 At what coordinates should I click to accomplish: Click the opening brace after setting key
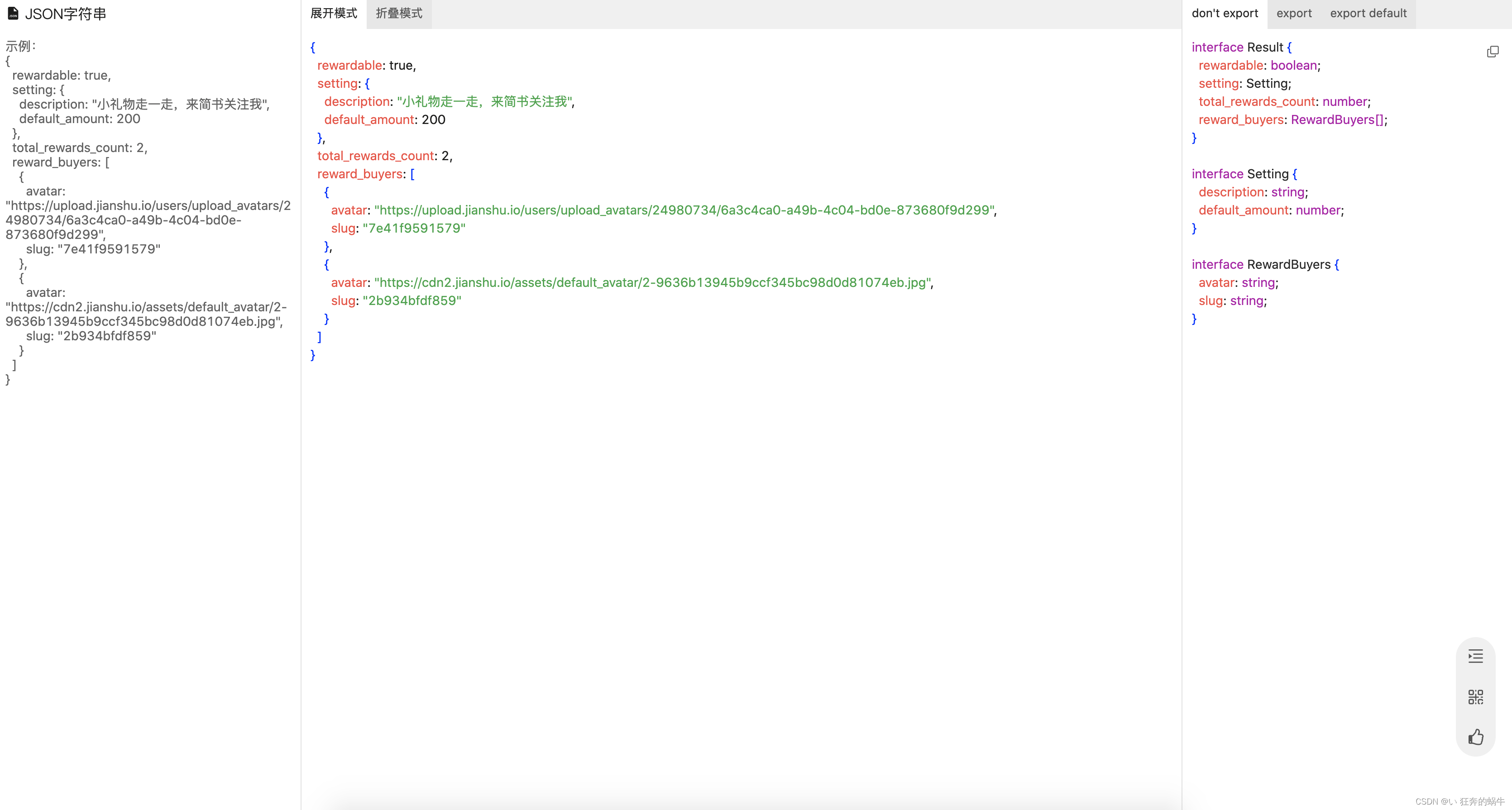point(368,83)
